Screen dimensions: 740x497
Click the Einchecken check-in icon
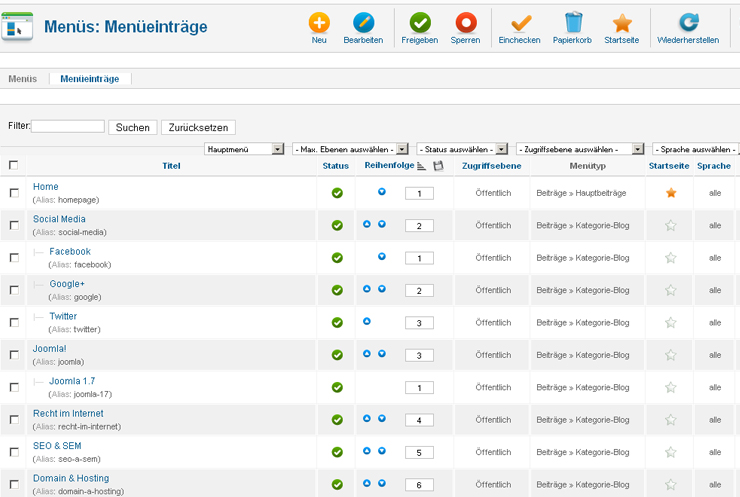(x=520, y=24)
